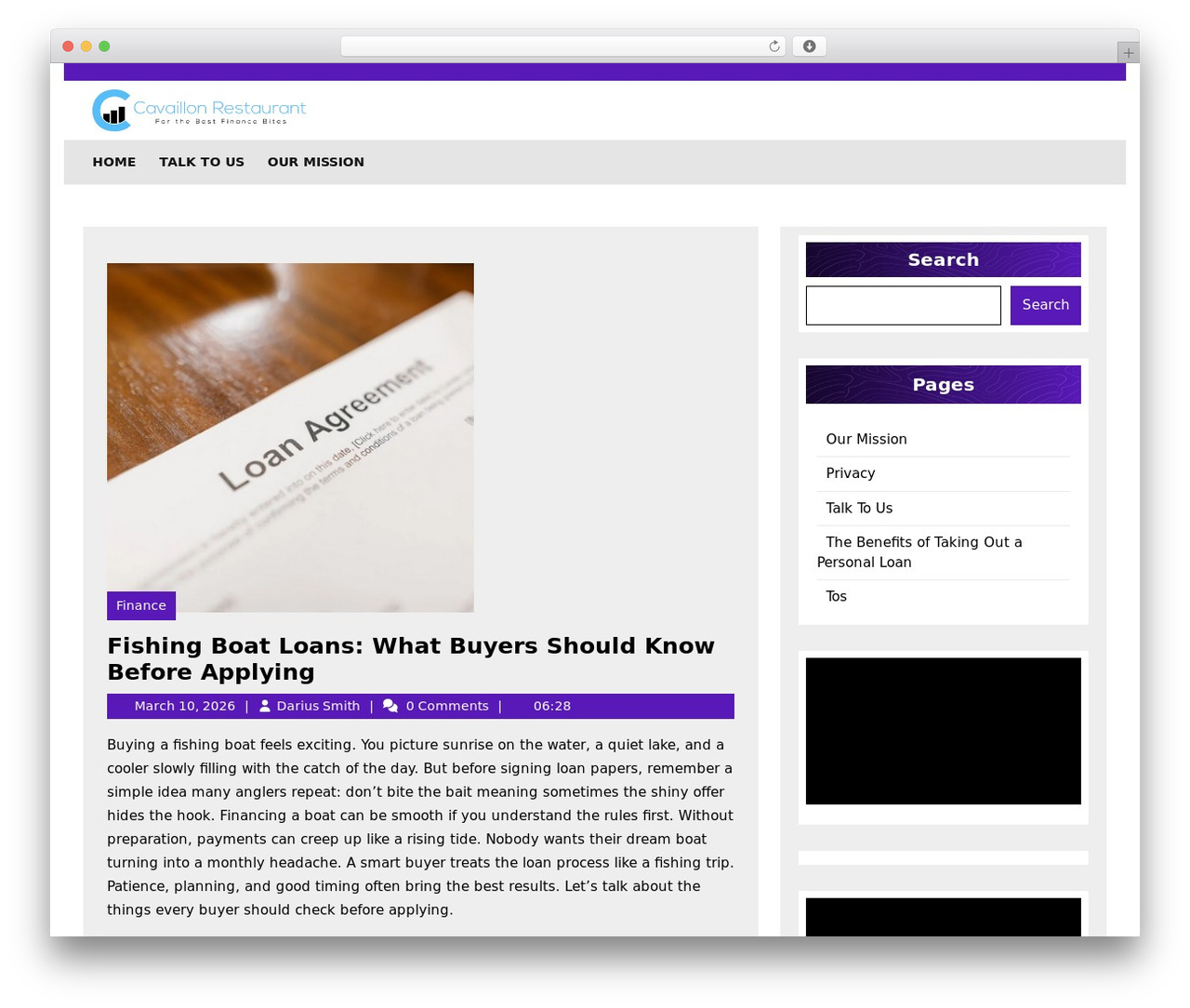The width and height of the screenshot is (1190, 1008).
Task: Click the comments bubble icon
Action: (x=390, y=707)
